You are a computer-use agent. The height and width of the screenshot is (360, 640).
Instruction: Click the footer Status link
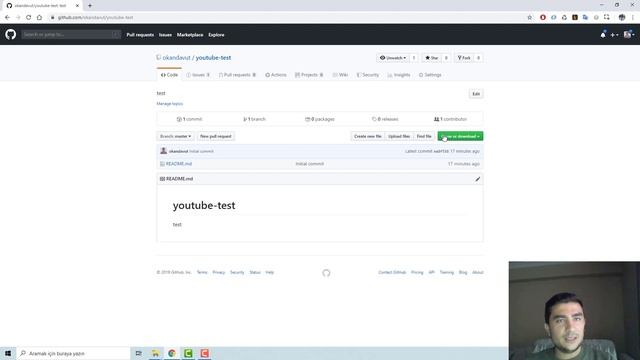(x=255, y=272)
